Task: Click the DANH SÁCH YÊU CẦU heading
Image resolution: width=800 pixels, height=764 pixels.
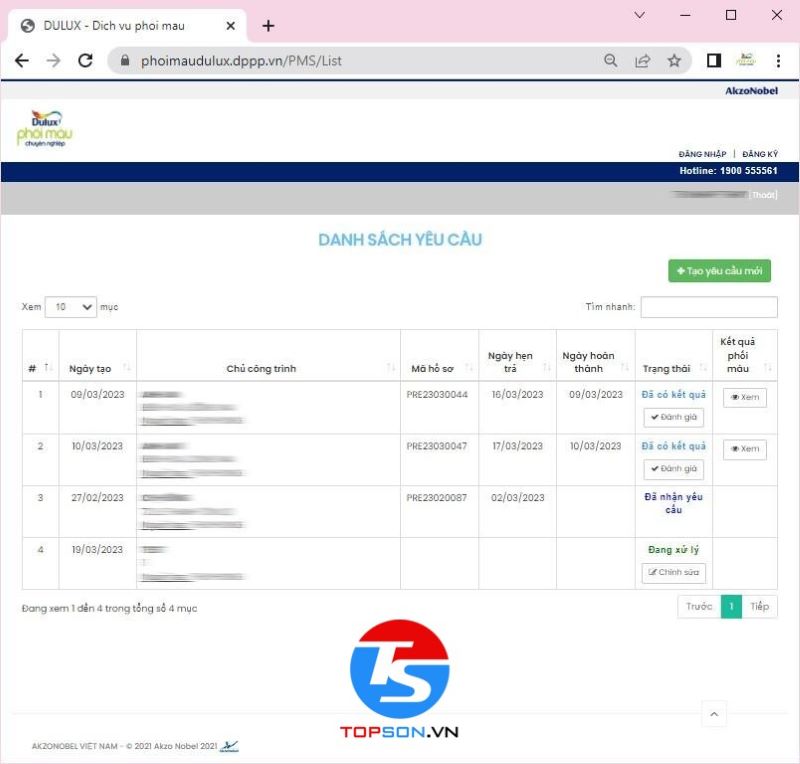Action: 400,240
